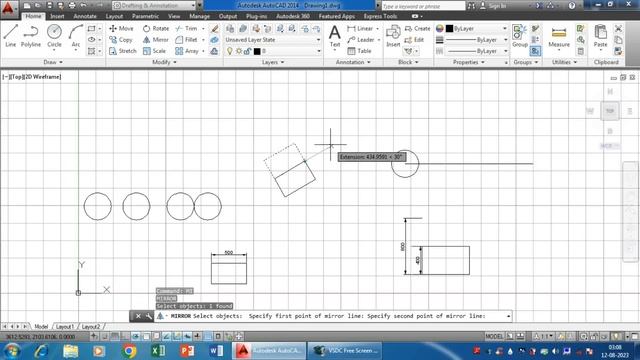The width and height of the screenshot is (640, 360).
Task: Open the workspace Drafting & Annotation dropdown
Action: [x=154, y=5]
